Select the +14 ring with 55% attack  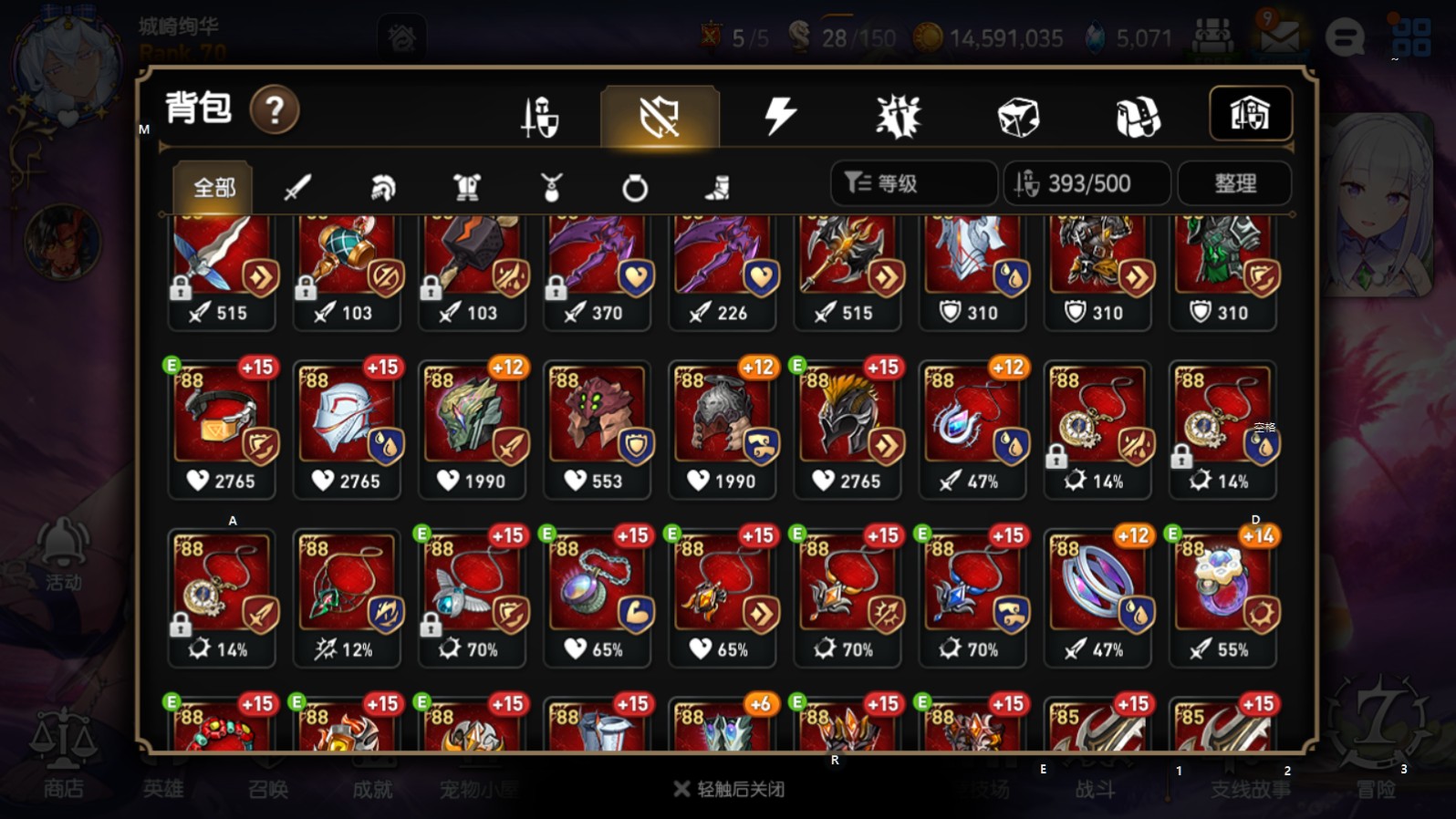1222,597
